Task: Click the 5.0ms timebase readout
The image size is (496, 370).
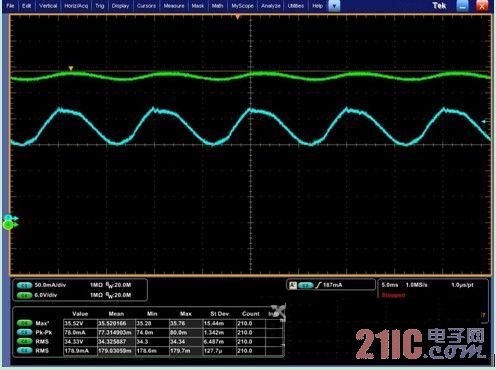Action: [x=390, y=285]
